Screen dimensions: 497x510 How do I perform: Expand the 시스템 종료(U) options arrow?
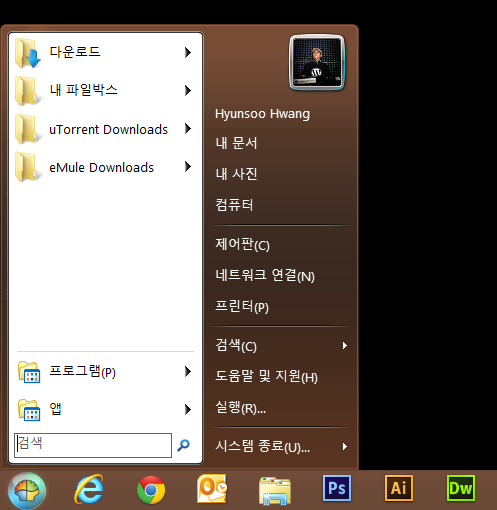(345, 446)
